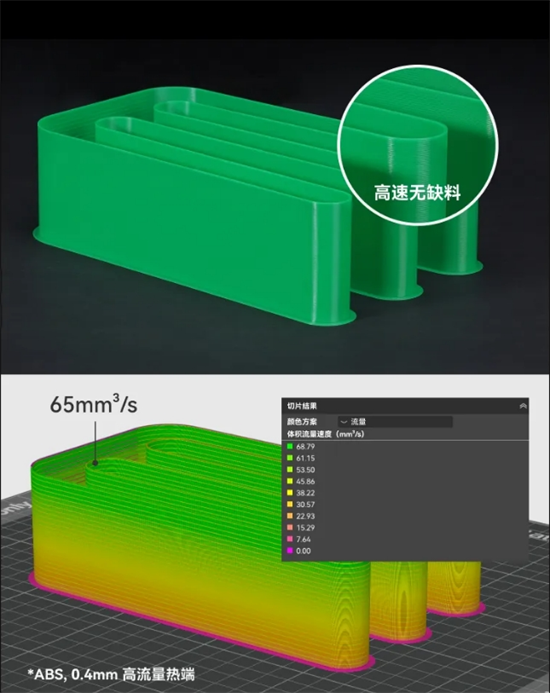
Task: Toggle the 53.50 flow legend entry
Action: (x=301, y=469)
